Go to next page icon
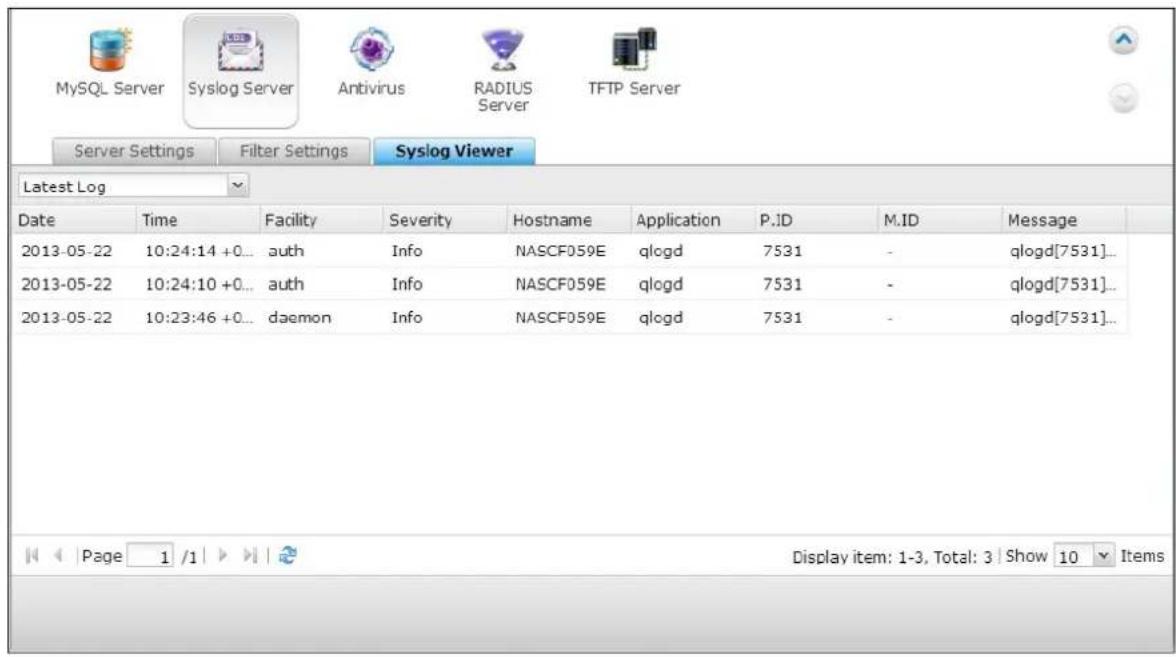This screenshot has height=657, width=1176. tap(222, 556)
